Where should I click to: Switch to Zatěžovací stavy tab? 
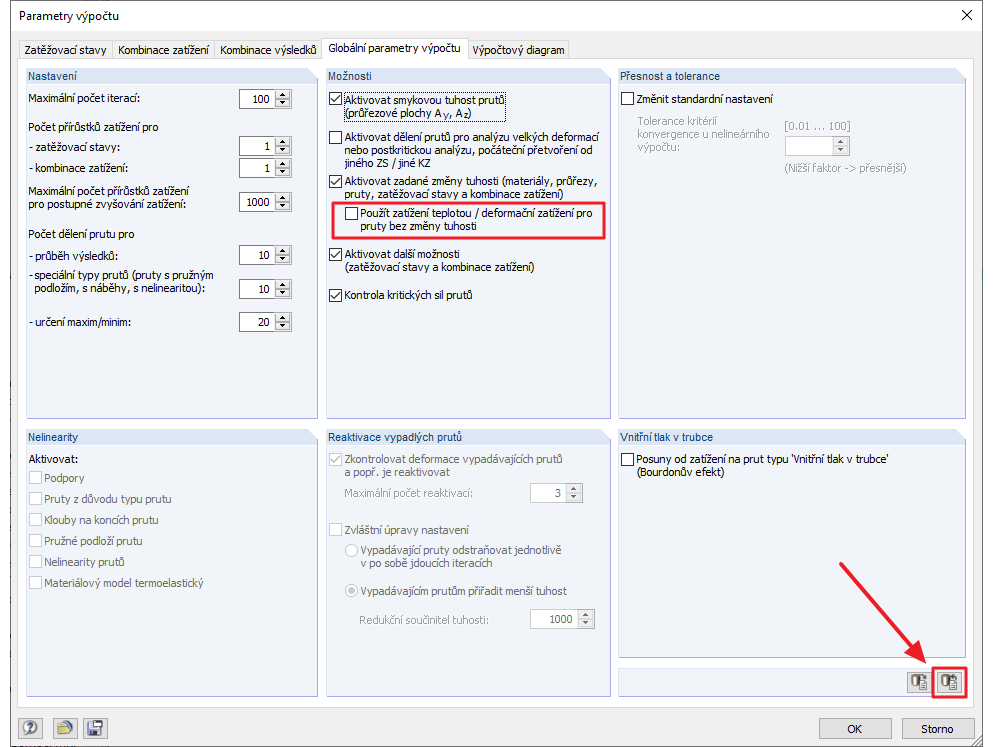(65, 50)
